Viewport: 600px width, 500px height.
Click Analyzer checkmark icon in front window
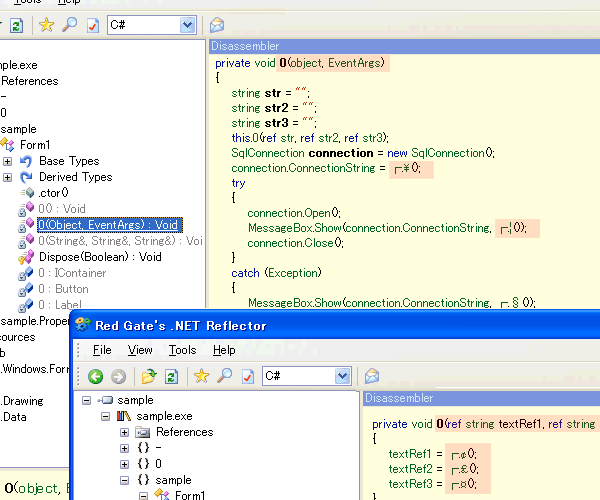pyautogui.click(x=248, y=376)
